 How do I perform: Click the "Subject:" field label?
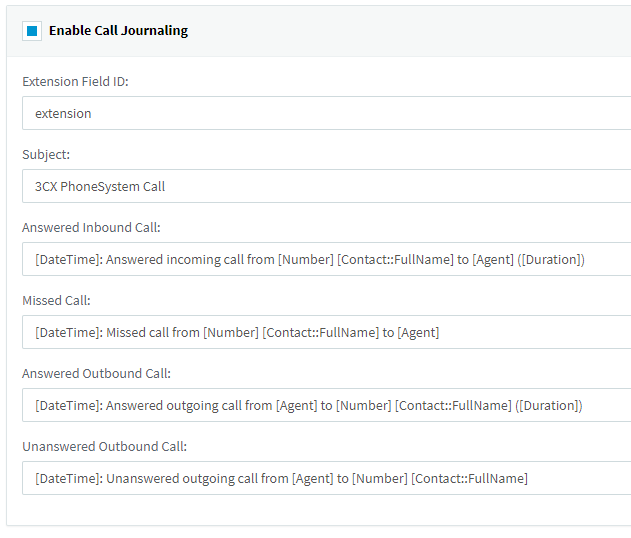point(46,155)
